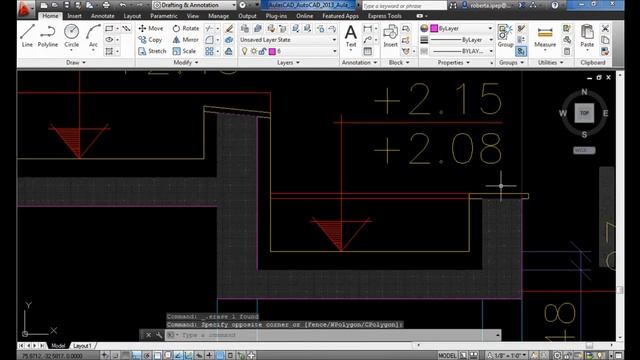Switch to the Output ribbon tab
Viewport: 640px width, 360px height.
click(x=247, y=16)
